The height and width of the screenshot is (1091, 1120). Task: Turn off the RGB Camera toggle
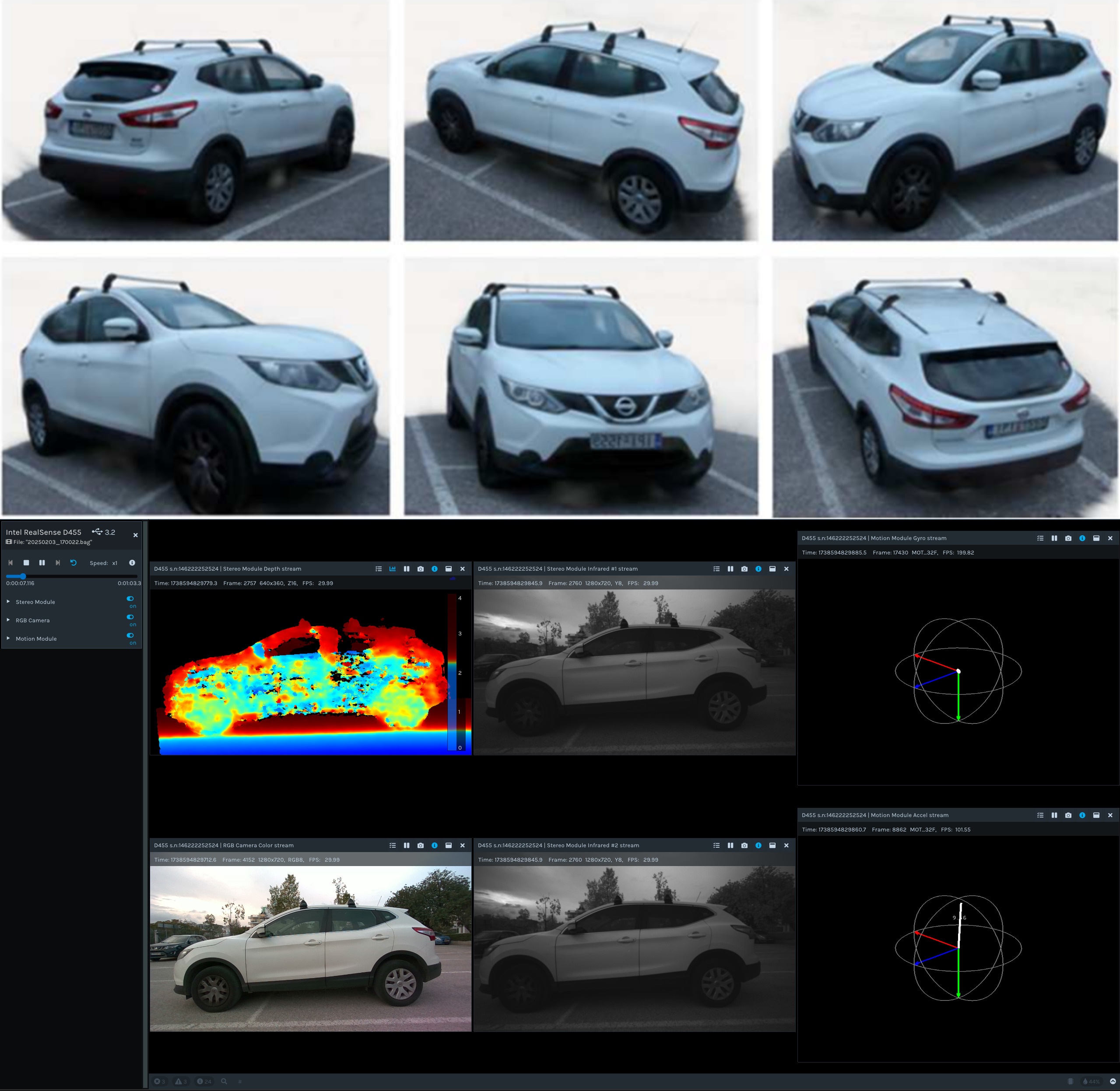130,617
